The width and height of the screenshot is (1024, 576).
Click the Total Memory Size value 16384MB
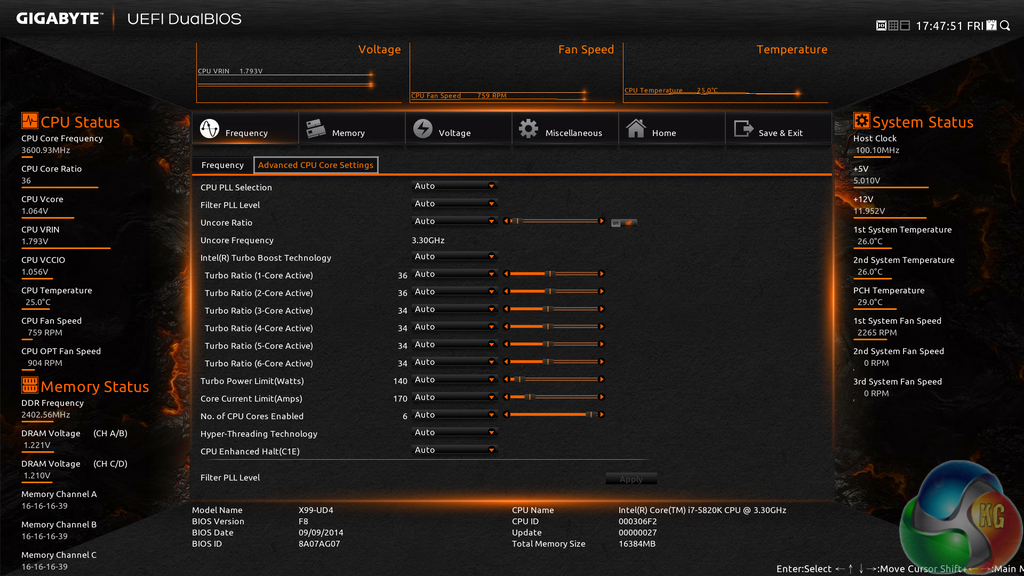(x=637, y=543)
